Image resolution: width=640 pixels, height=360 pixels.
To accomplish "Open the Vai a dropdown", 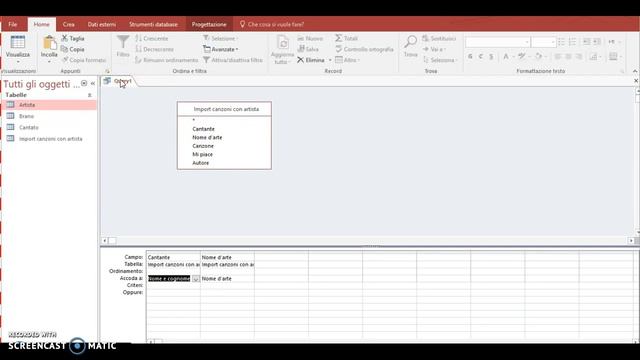I will [x=434, y=49].
